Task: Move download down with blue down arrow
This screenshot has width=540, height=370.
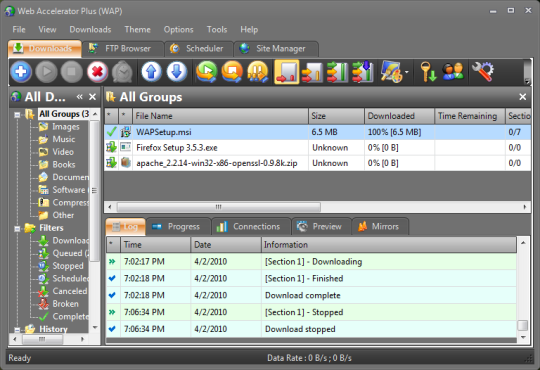Action: coord(177,72)
